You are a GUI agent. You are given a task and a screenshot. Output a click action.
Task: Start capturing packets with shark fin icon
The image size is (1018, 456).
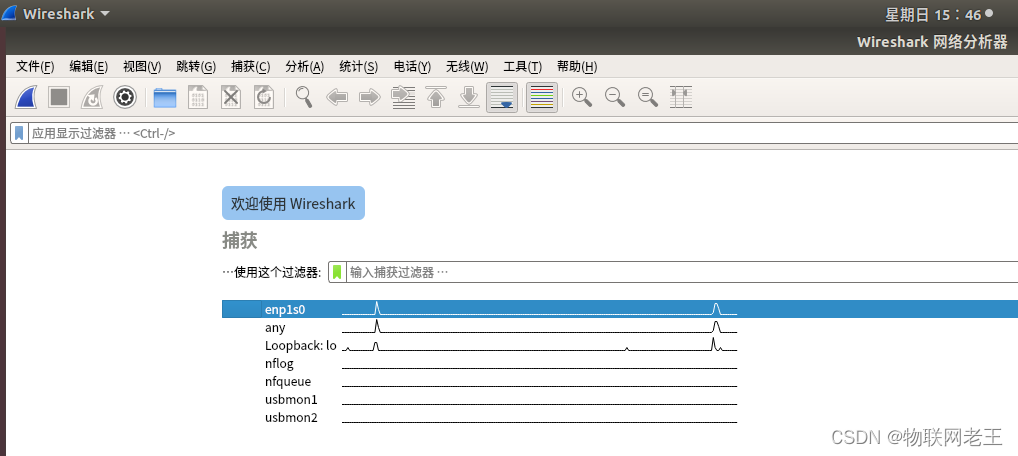tap(28, 97)
